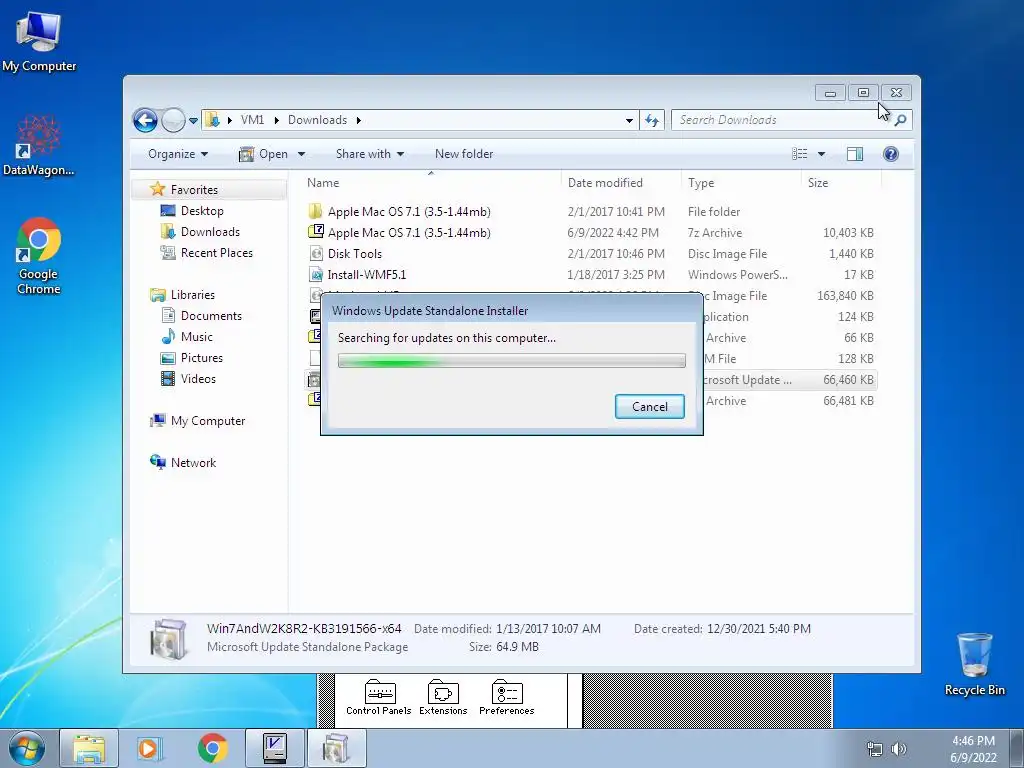
Task: Click the network tray icon
Action: [874, 749]
